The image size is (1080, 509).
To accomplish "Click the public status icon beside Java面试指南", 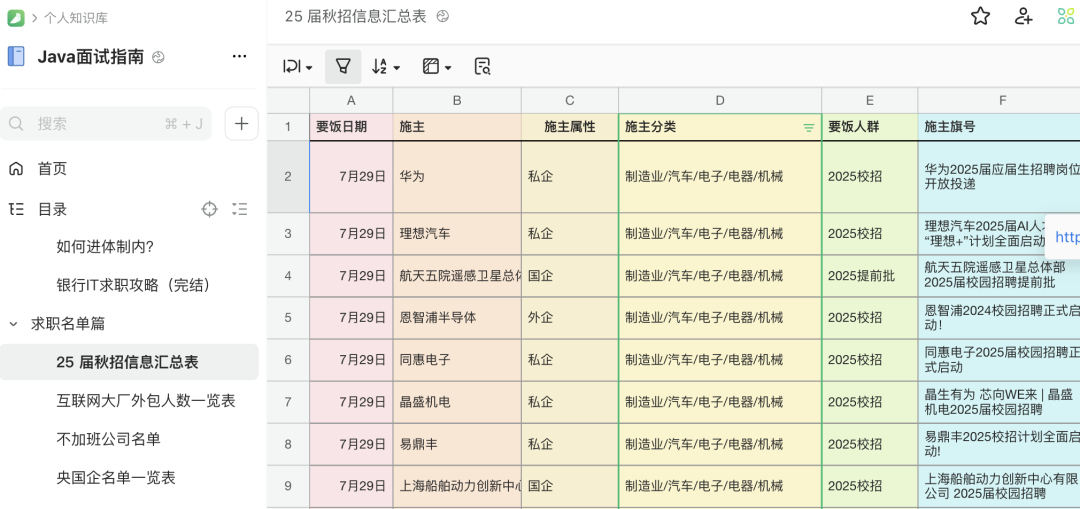I will click(x=158, y=57).
